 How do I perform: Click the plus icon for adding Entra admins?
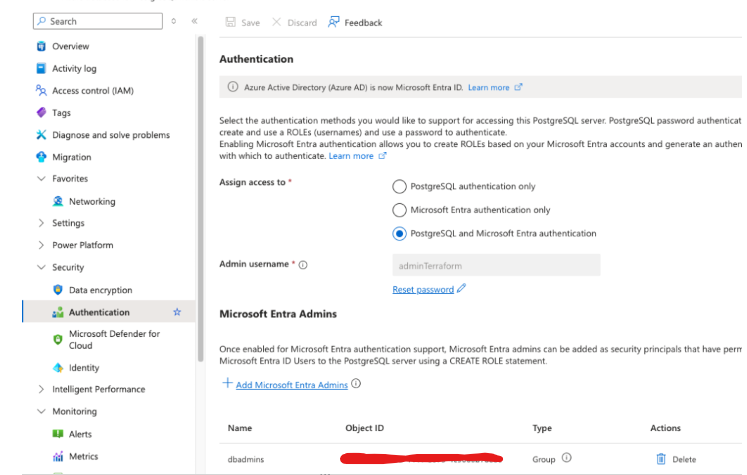tap(227, 383)
